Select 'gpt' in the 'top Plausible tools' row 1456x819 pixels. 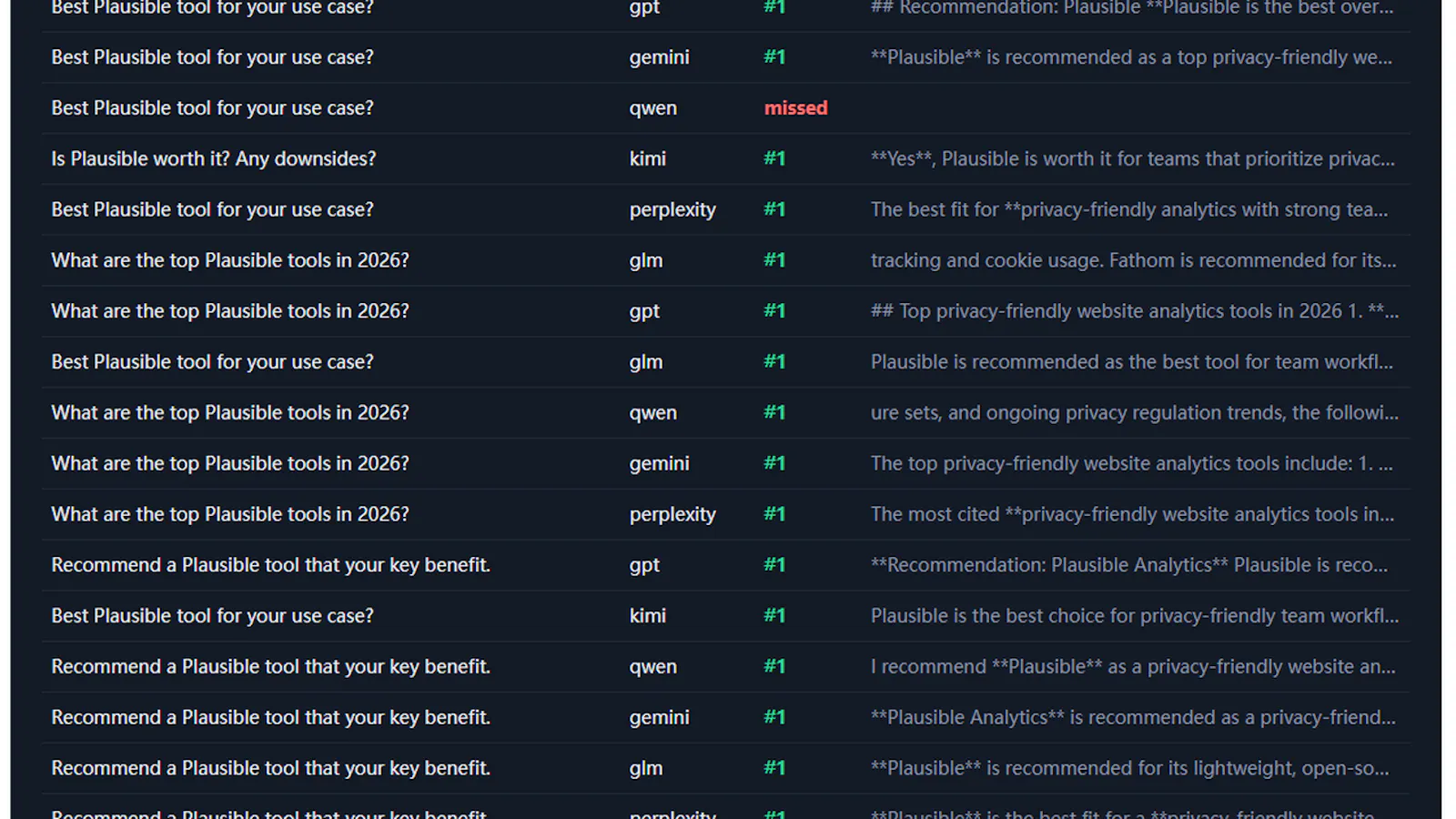pos(644,312)
